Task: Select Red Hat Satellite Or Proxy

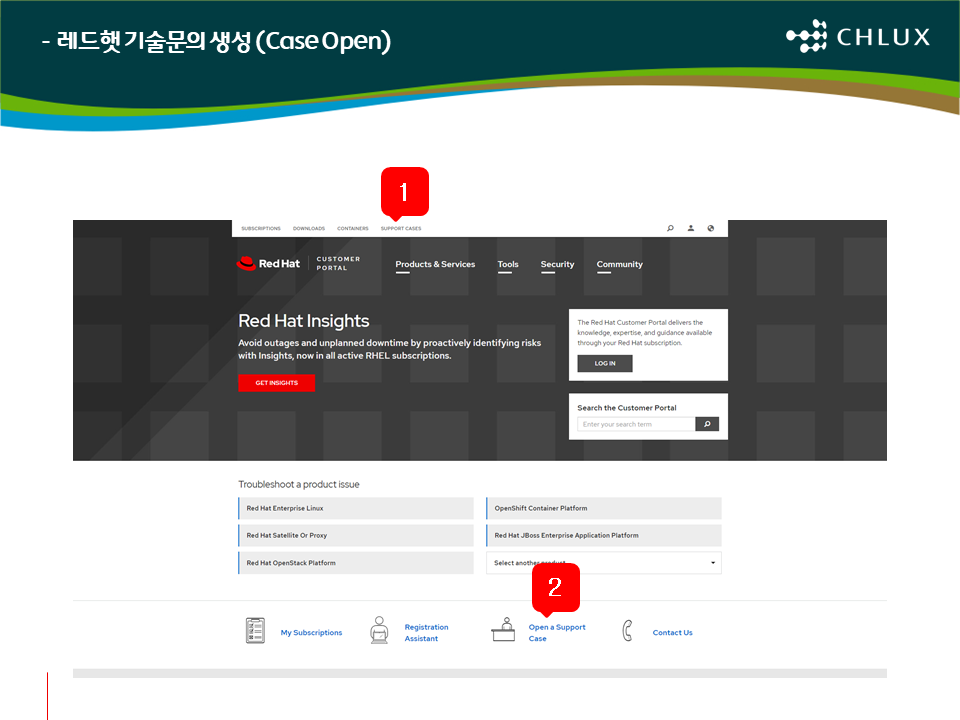Action: coord(356,536)
